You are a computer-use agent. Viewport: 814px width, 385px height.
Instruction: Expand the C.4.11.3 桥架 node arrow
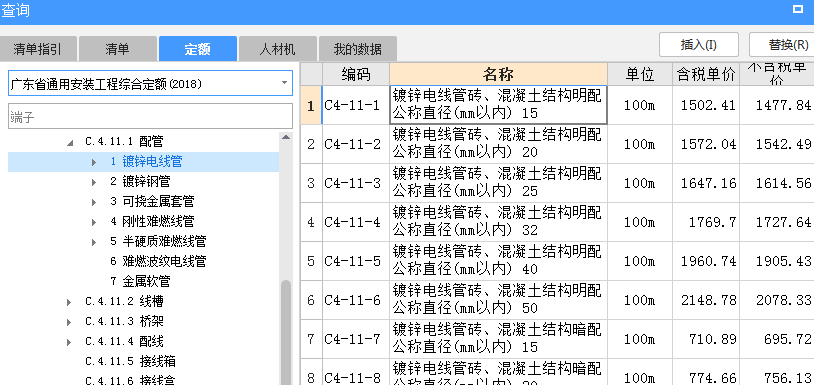pos(70,322)
